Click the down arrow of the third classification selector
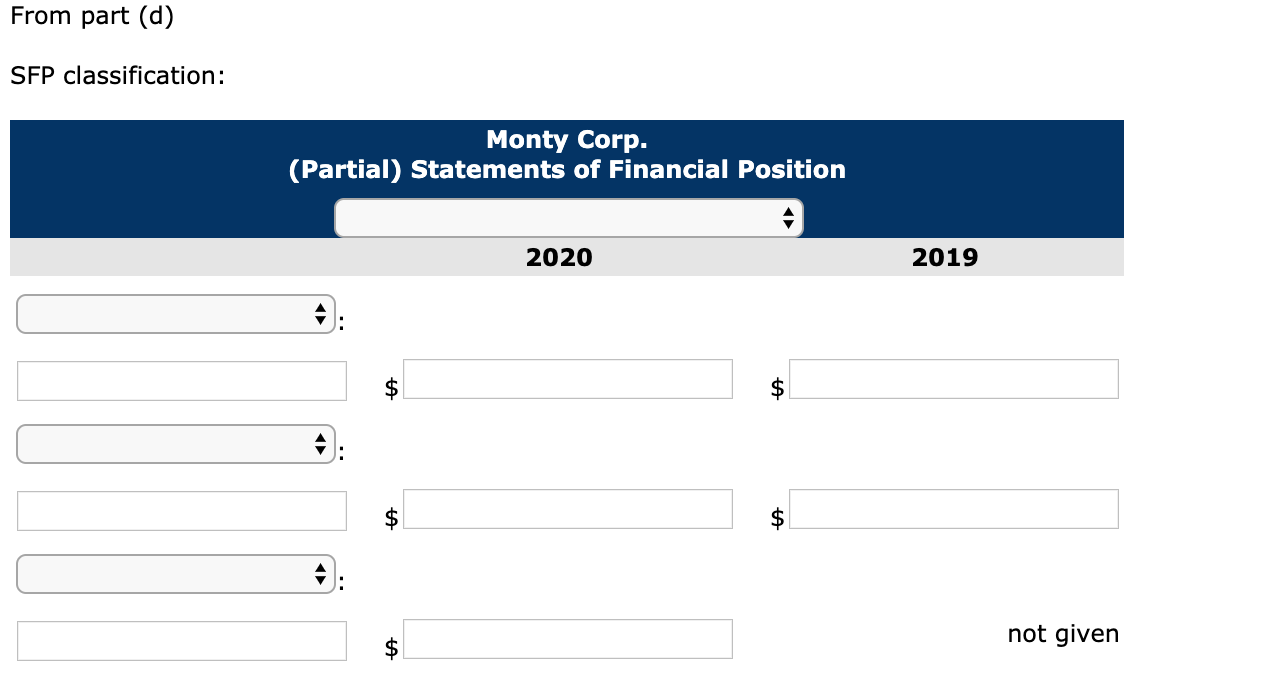The height and width of the screenshot is (694, 1268). pos(320,580)
